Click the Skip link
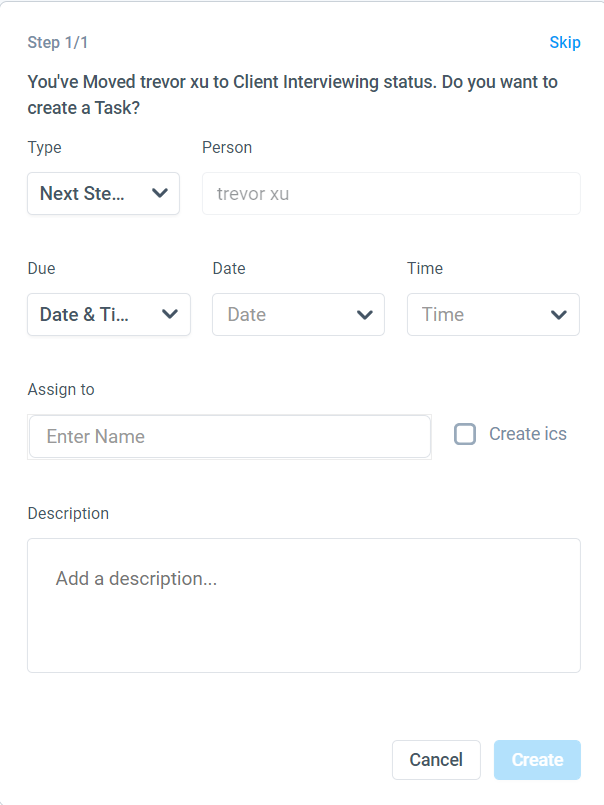This screenshot has width=604, height=805. click(565, 43)
